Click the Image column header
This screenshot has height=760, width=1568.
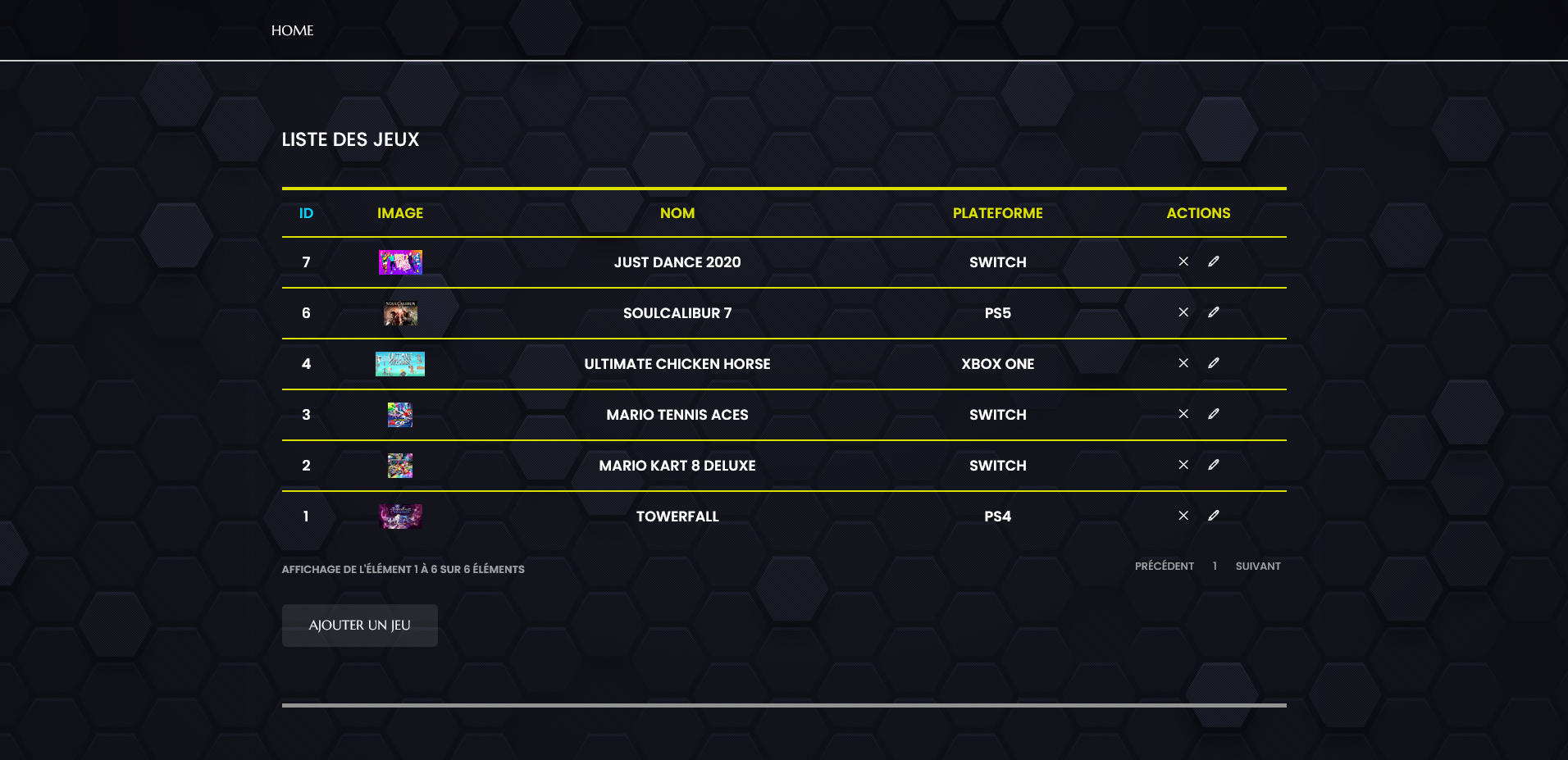(x=399, y=213)
